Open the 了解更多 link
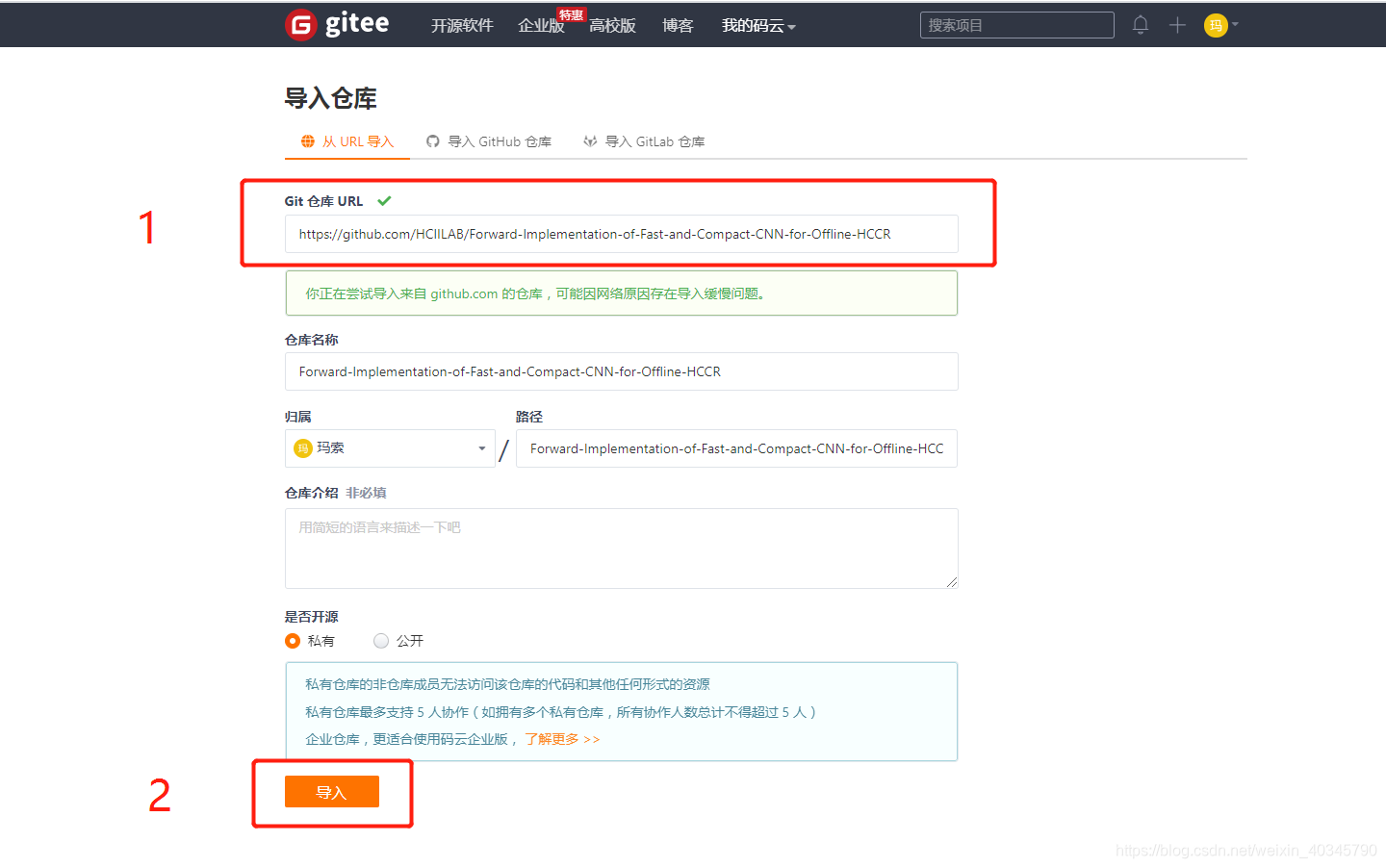 pyautogui.click(x=561, y=739)
